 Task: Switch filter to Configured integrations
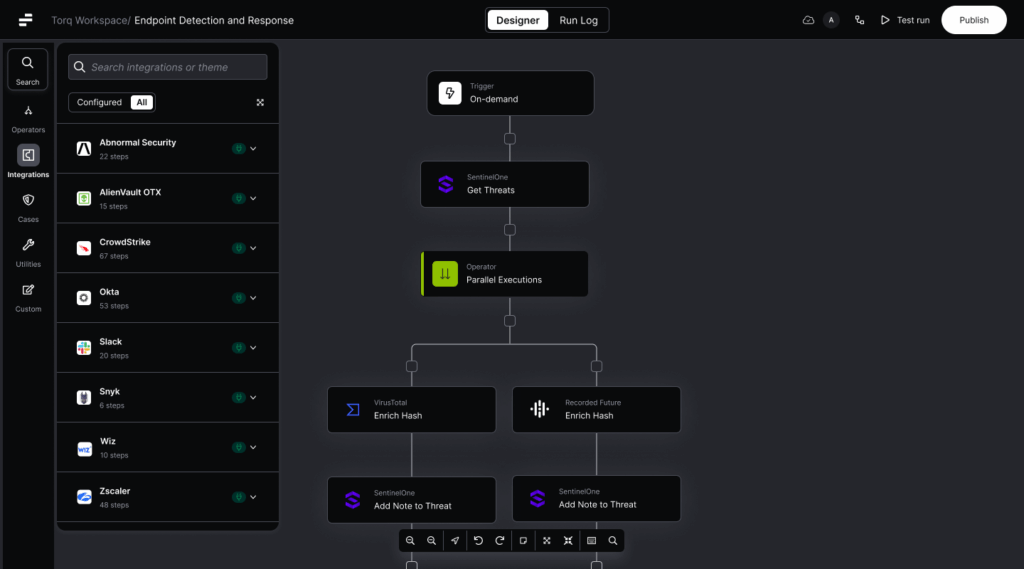[x=99, y=102]
